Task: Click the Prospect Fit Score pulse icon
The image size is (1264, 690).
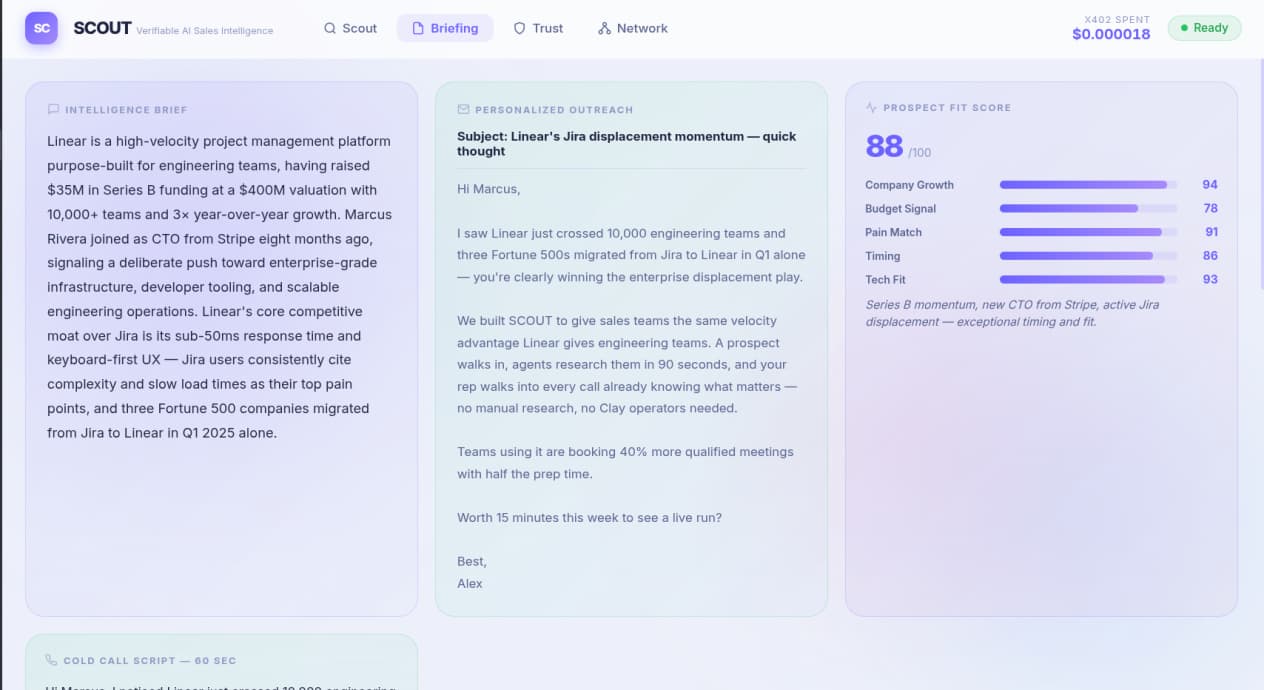Action: 871,107
